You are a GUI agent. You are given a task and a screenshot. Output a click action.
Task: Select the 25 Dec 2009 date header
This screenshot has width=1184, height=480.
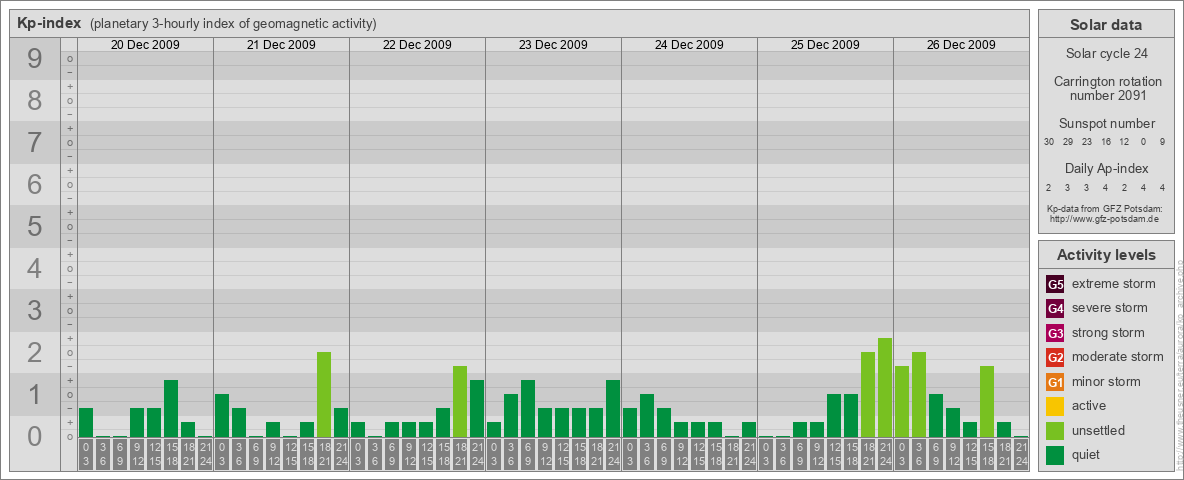(825, 45)
